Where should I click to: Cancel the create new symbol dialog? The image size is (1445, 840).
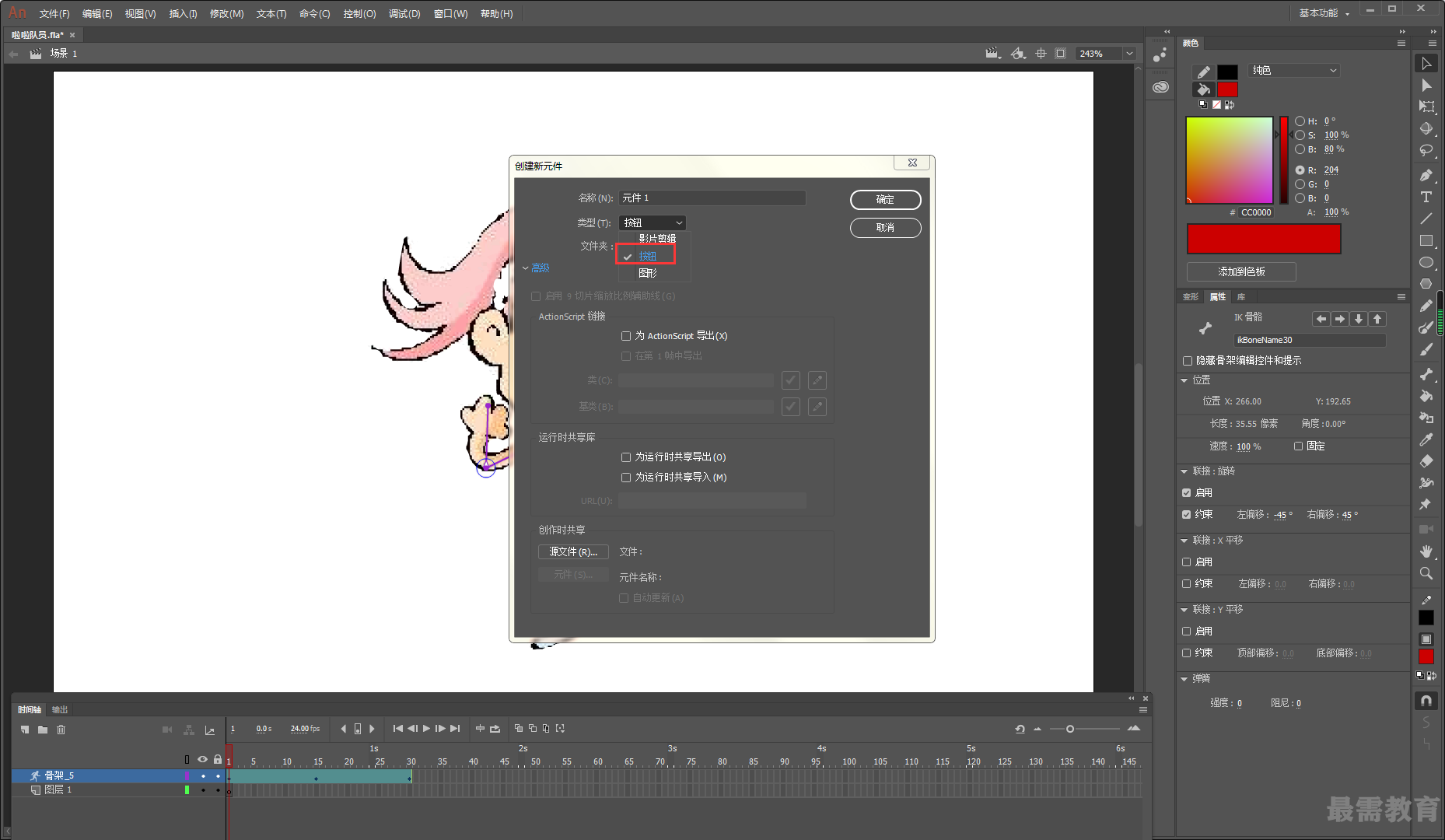[886, 228]
